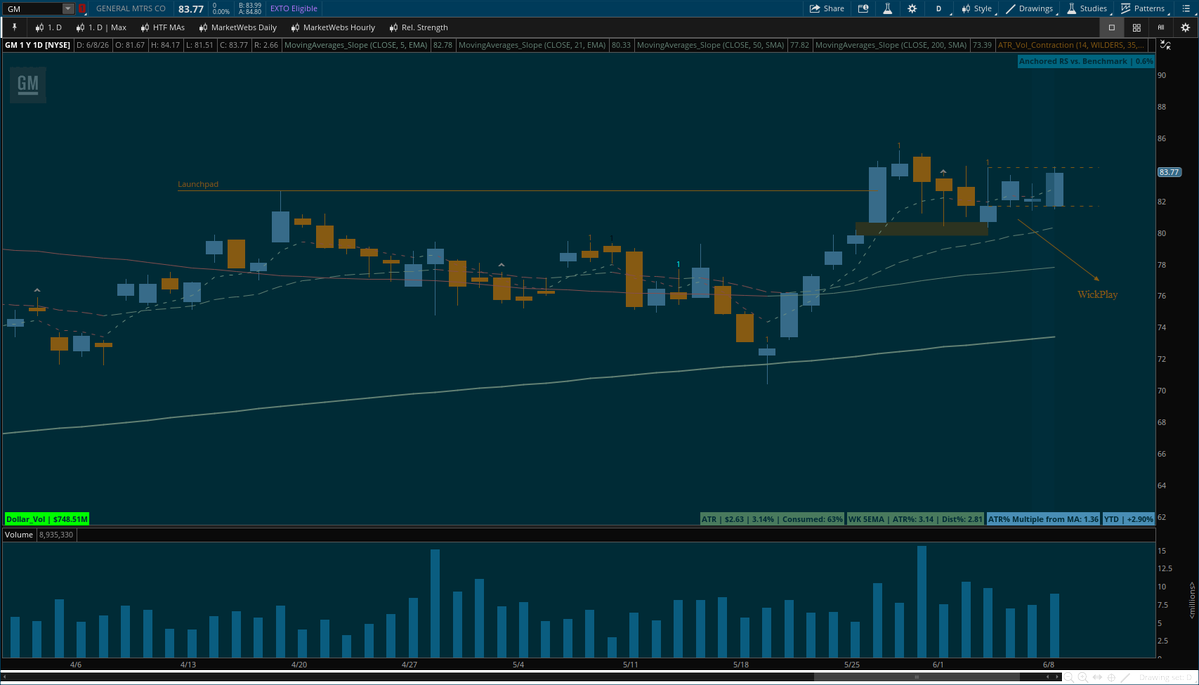Click the horizontal chart scrollbar thumb

coord(917,677)
